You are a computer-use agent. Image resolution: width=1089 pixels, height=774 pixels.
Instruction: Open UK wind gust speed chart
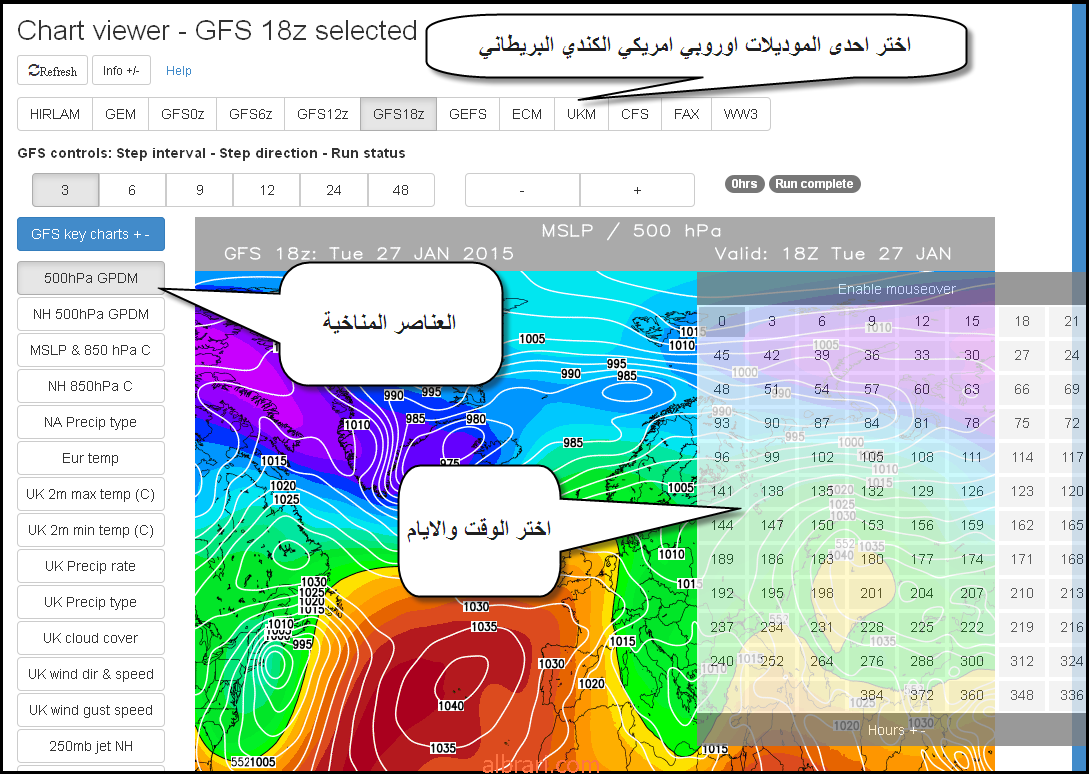pyautogui.click(x=91, y=710)
